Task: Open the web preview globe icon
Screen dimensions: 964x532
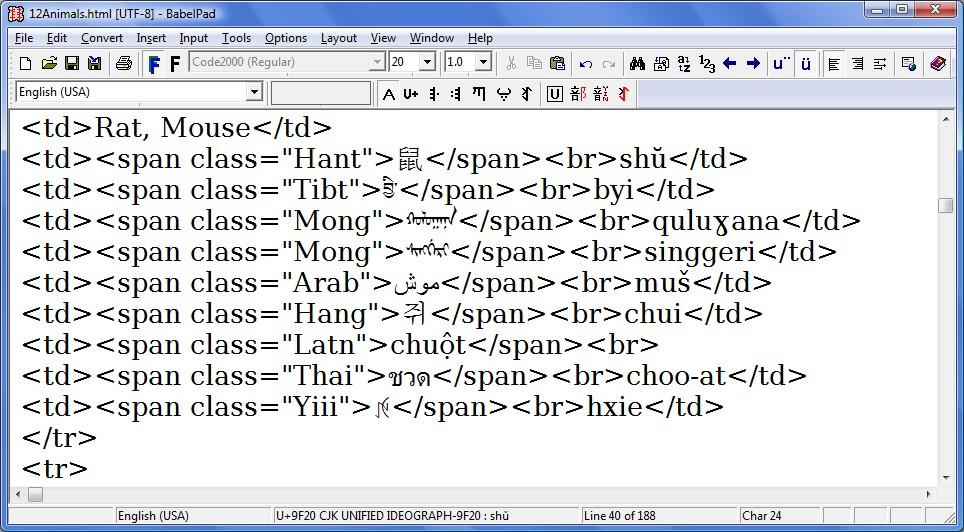Action: click(909, 63)
